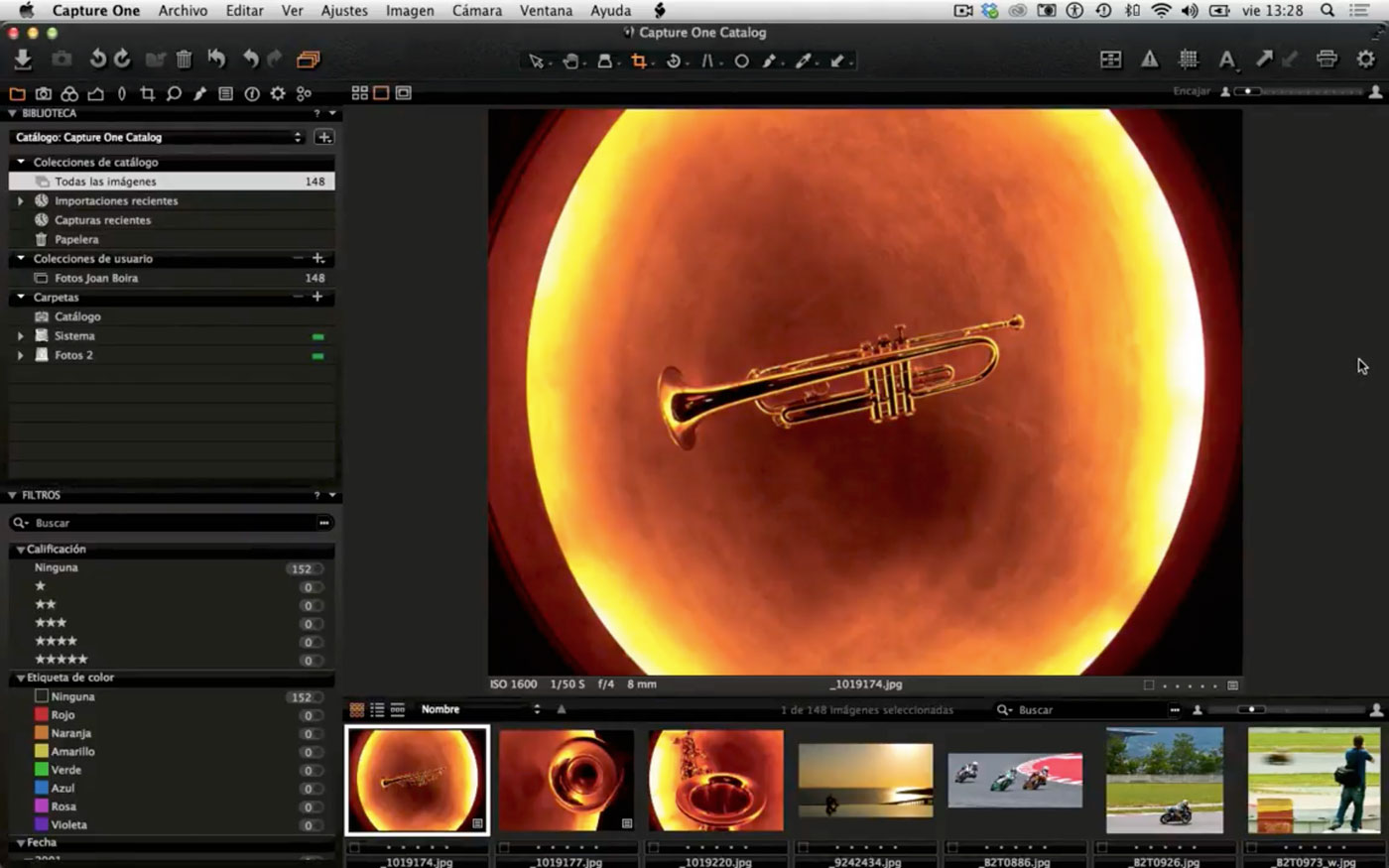Click the reset adjustments arrow icon
Viewport: 1389px width, 868px height.
coord(216,60)
